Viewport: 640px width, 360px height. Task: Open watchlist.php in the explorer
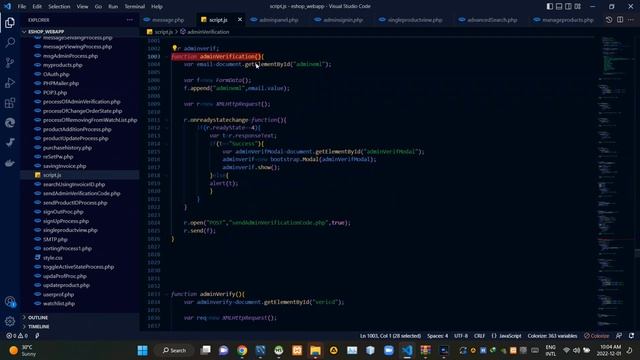click(x=58, y=304)
